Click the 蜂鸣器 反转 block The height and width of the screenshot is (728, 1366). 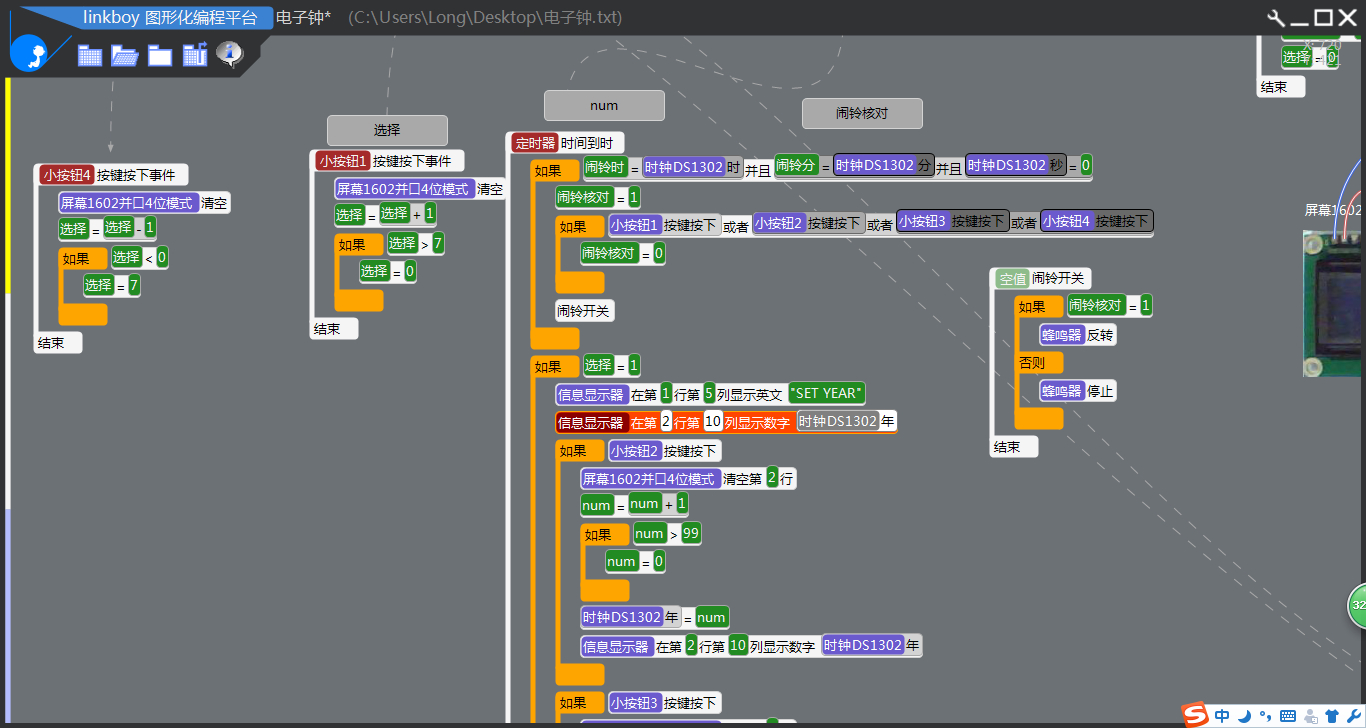pos(1077,335)
